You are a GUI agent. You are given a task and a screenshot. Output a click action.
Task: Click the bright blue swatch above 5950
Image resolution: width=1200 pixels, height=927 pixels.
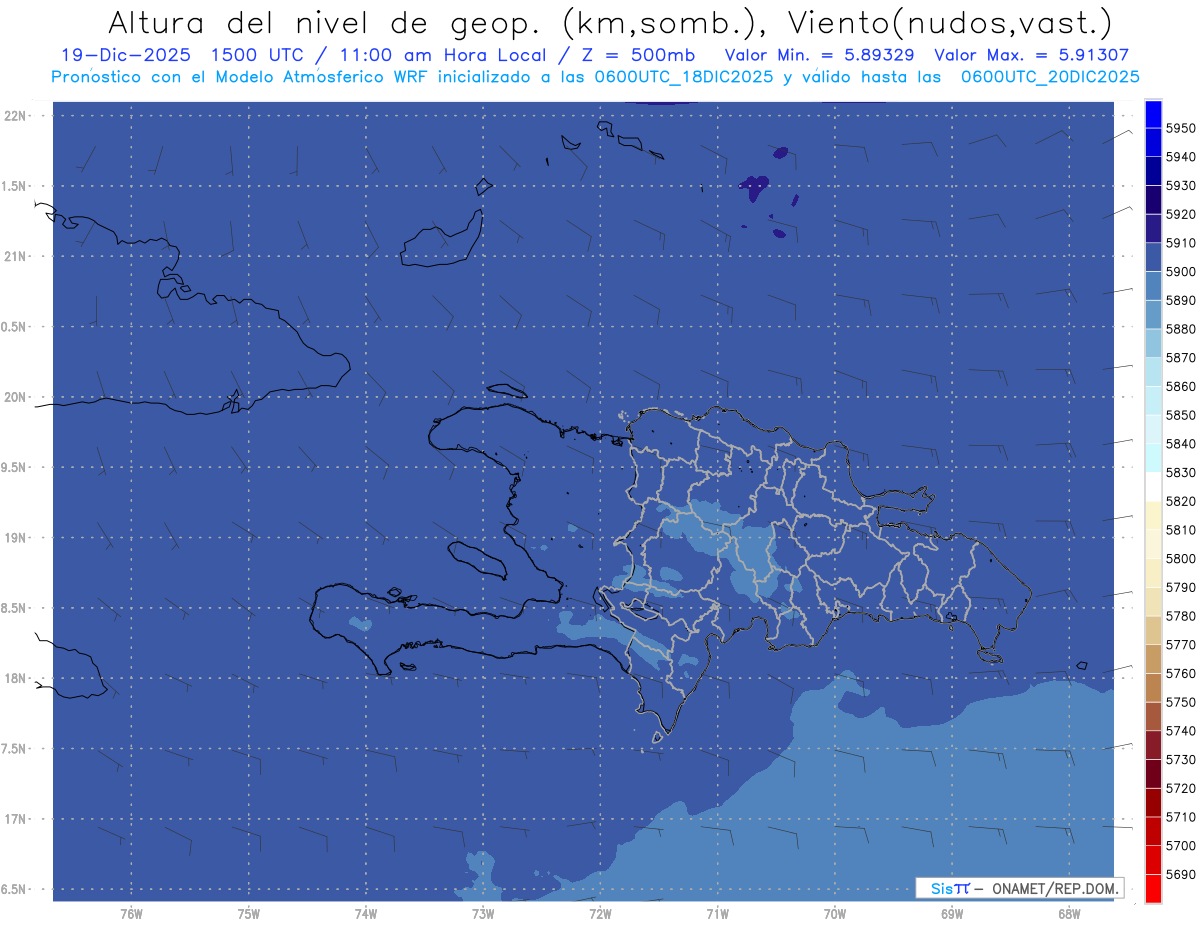1153,114
